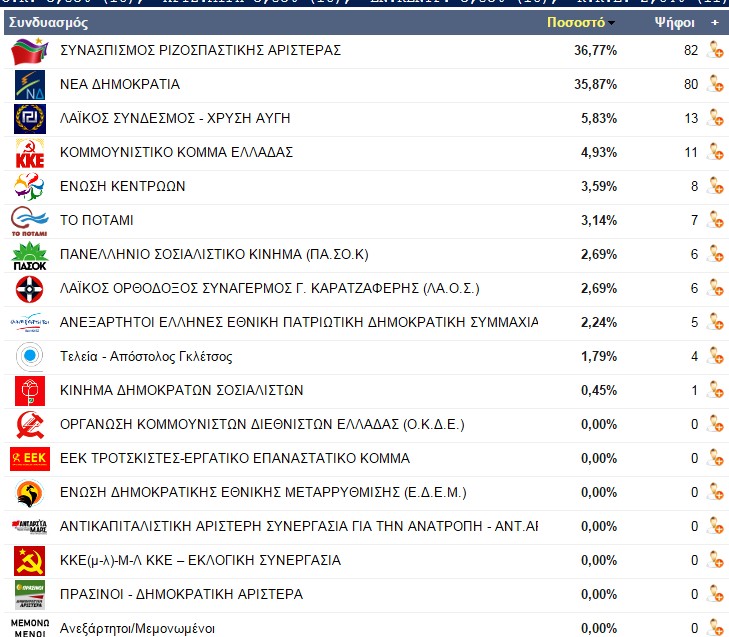Click the EEK red banner logo

point(30,458)
